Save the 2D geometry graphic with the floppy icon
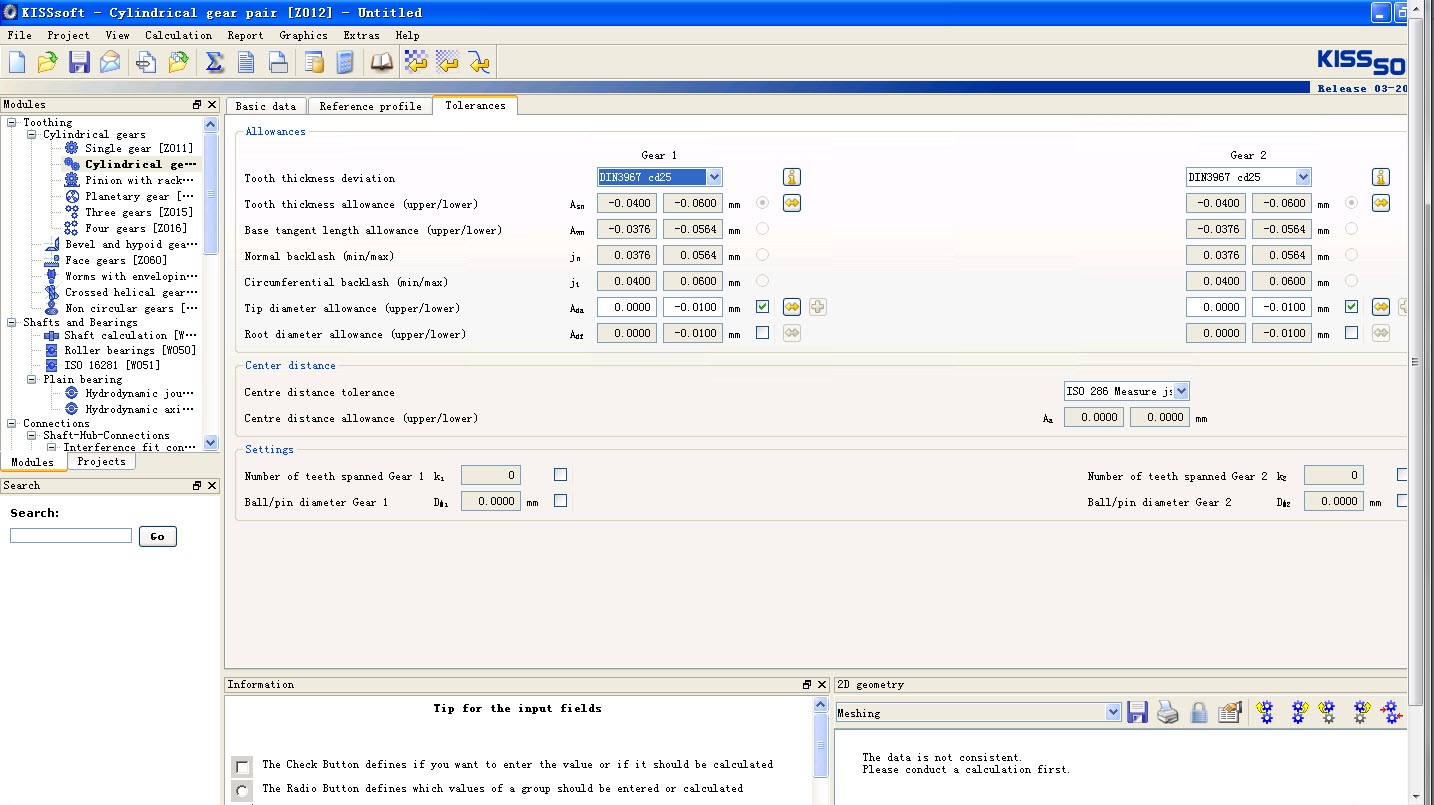Viewport: 1434px width, 805px height. click(1137, 712)
